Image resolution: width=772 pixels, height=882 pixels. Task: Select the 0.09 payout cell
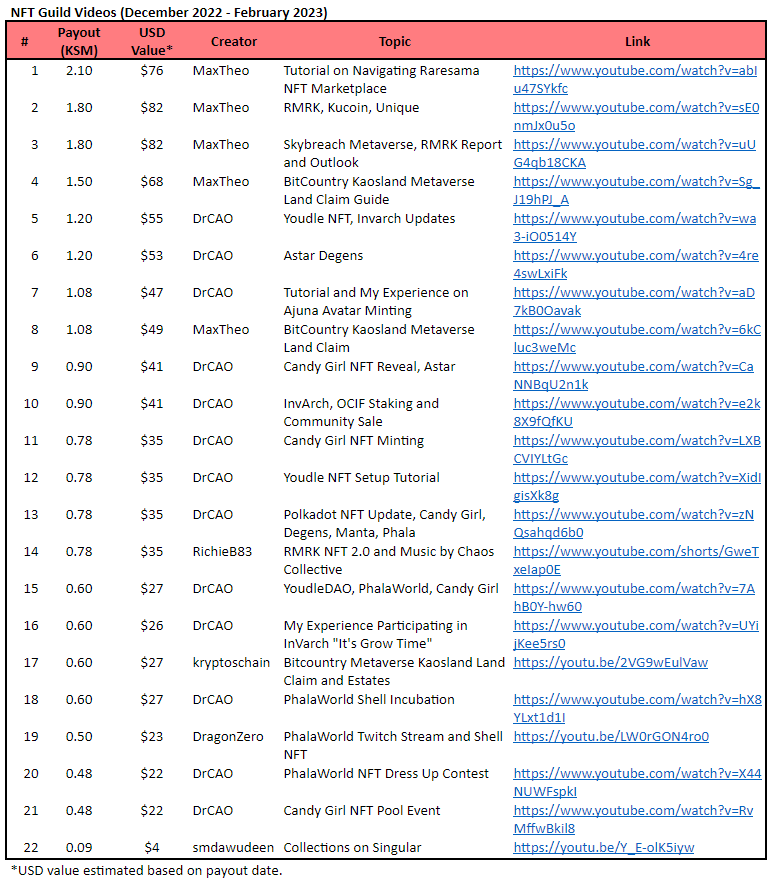pyautogui.click(x=79, y=848)
